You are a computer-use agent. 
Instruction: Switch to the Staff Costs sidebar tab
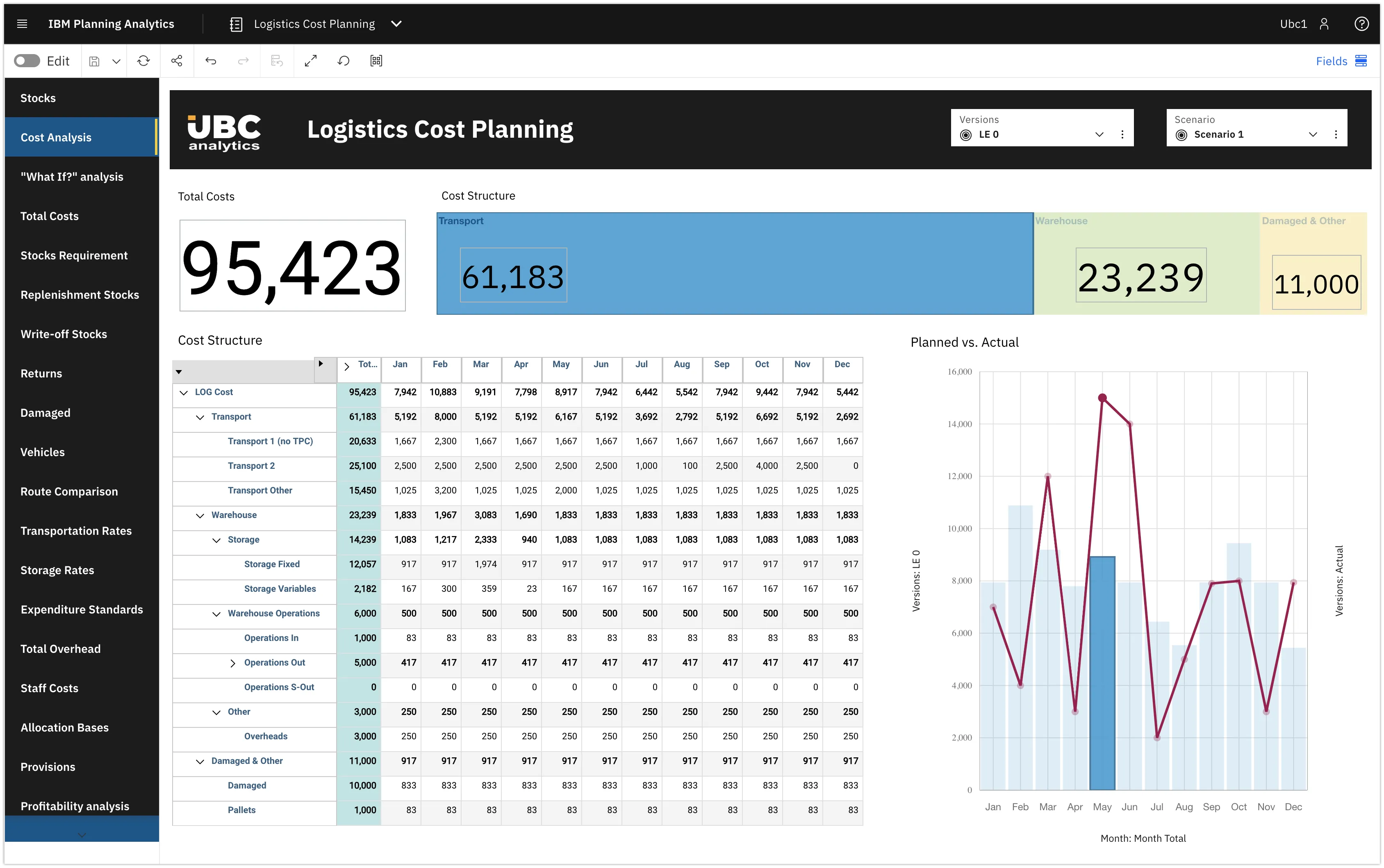(x=49, y=688)
